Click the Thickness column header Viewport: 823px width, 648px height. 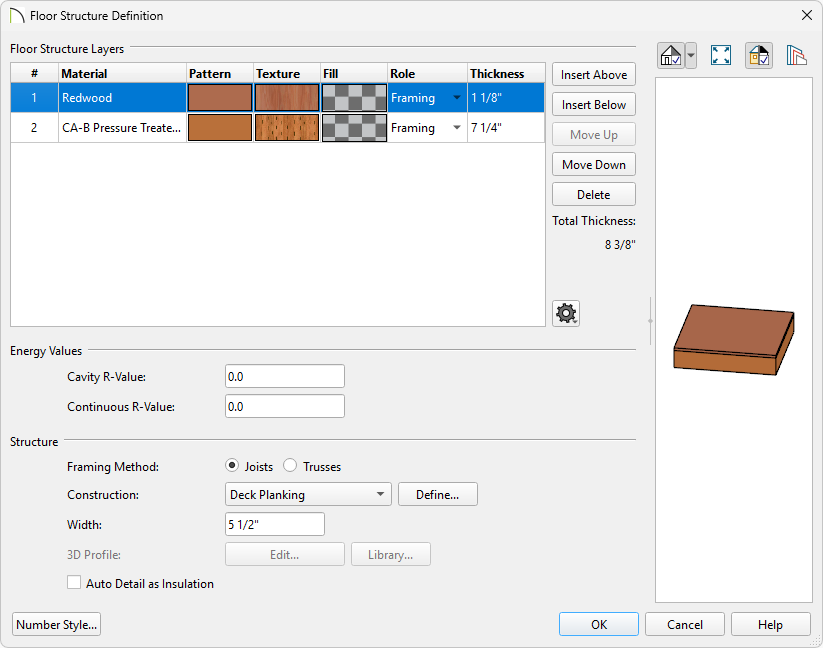point(506,73)
